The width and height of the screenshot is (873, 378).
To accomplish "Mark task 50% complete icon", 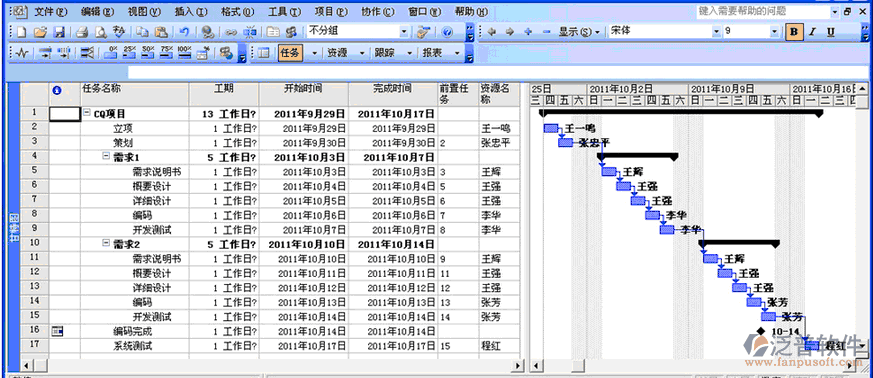I will [x=148, y=52].
